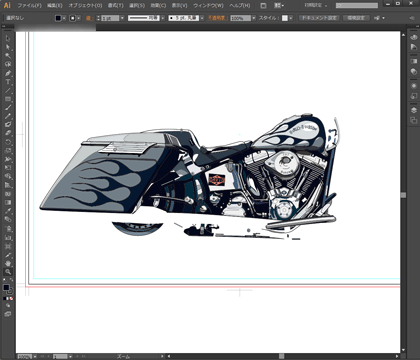Select the Hand tool
Image resolution: width=420 pixels, height=360 pixels.
click(x=8, y=263)
